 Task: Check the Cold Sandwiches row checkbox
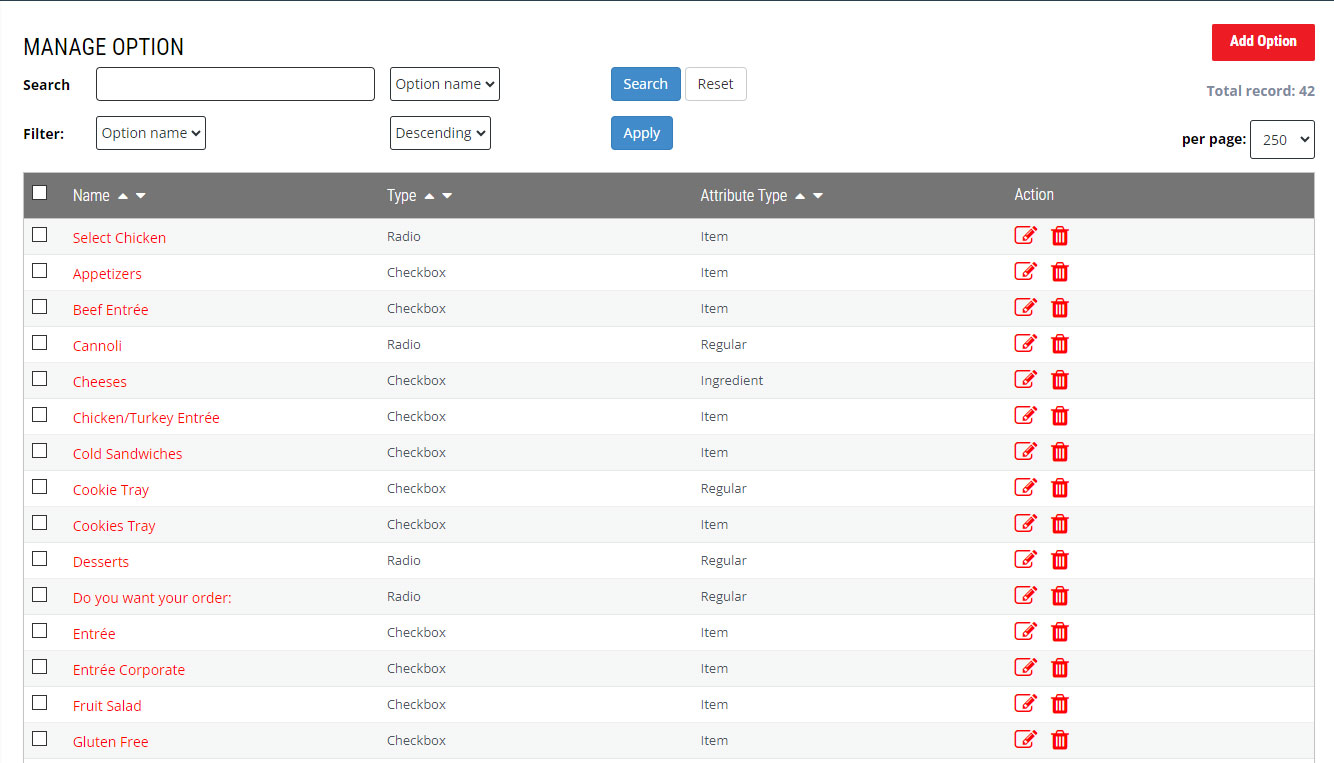point(40,451)
